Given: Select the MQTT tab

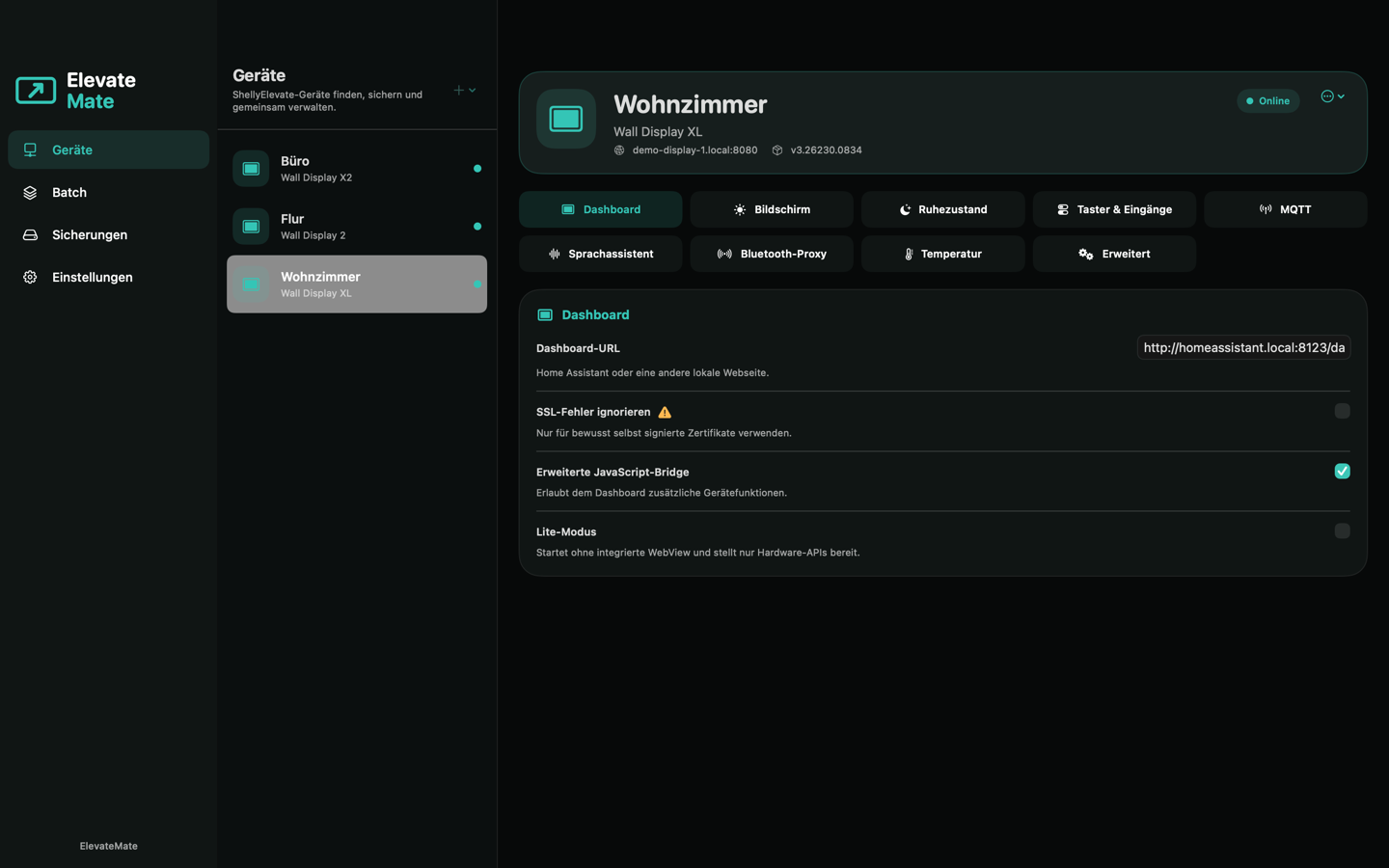Looking at the screenshot, I should 1285,209.
